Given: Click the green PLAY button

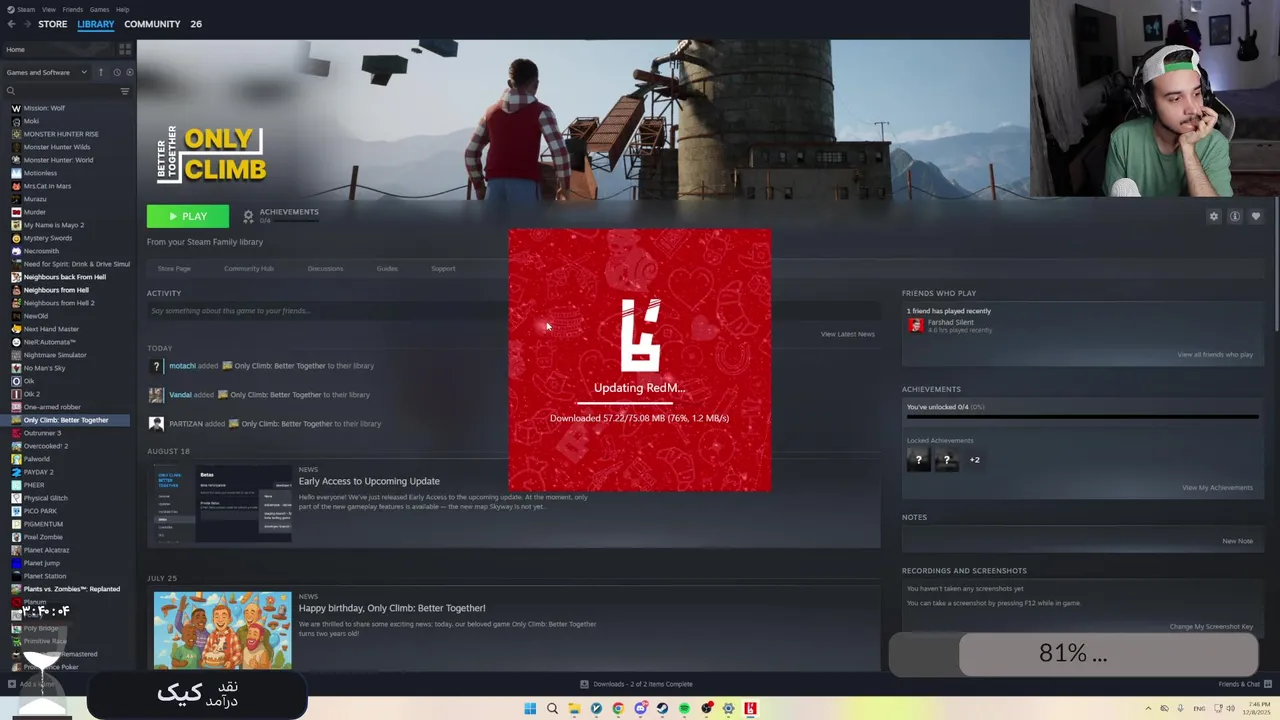Looking at the screenshot, I should [x=188, y=216].
